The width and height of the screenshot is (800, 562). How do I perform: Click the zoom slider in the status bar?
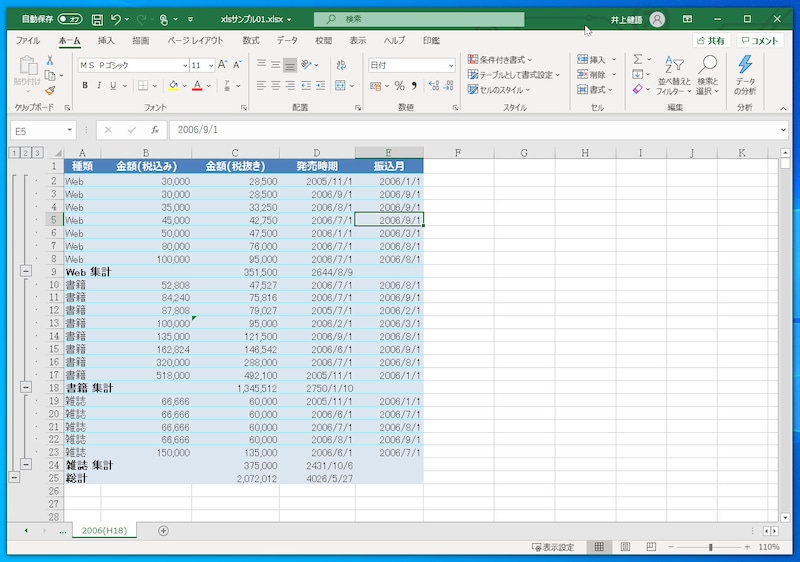point(710,547)
